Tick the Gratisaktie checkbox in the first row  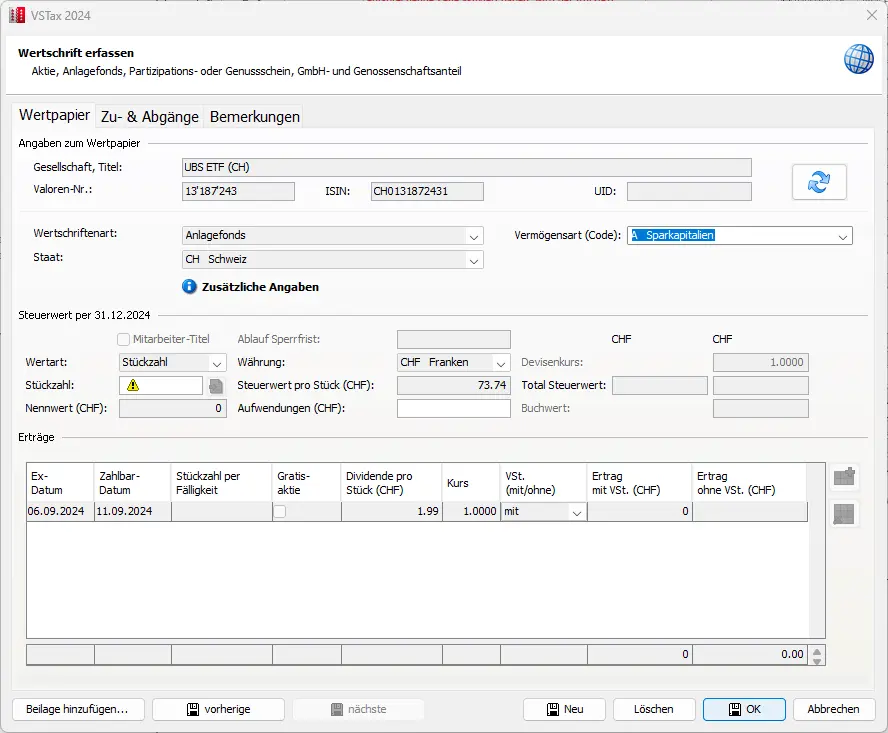[281, 512]
